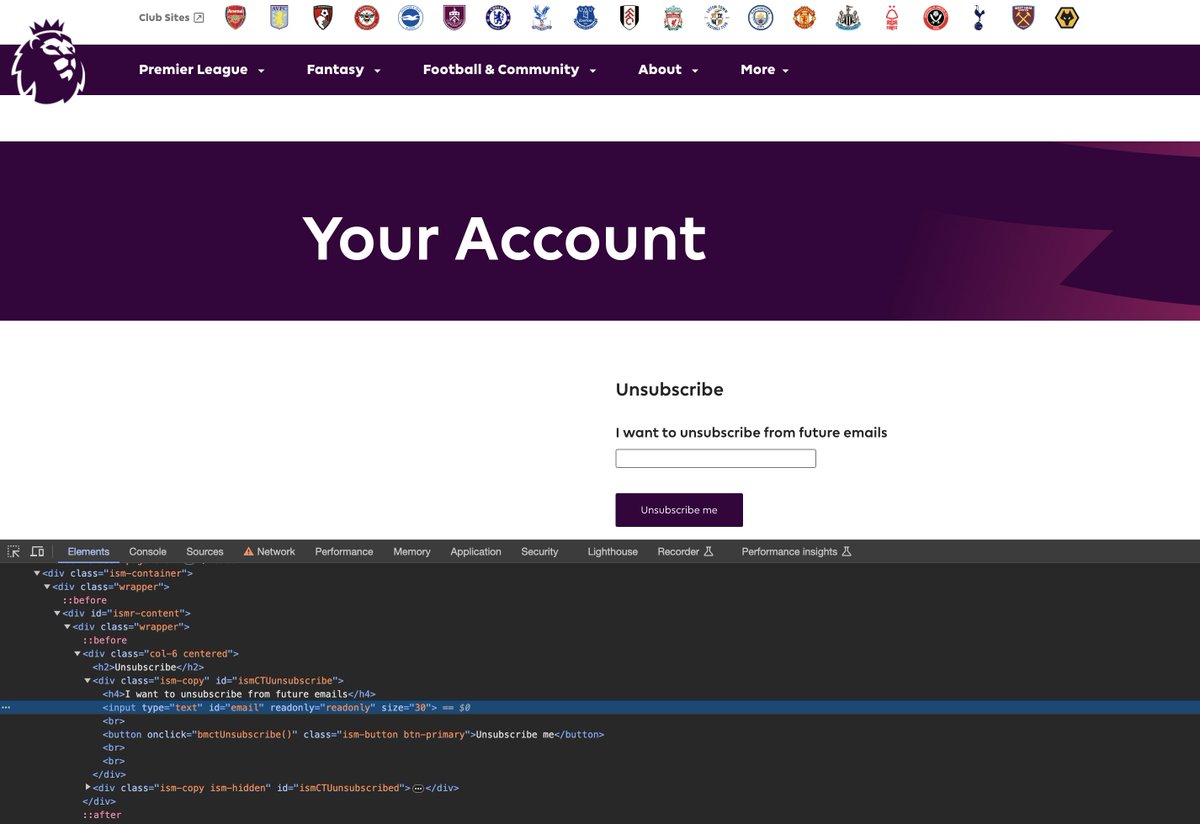The height and width of the screenshot is (824, 1200).
Task: Switch to the Console tab
Action: click(148, 551)
